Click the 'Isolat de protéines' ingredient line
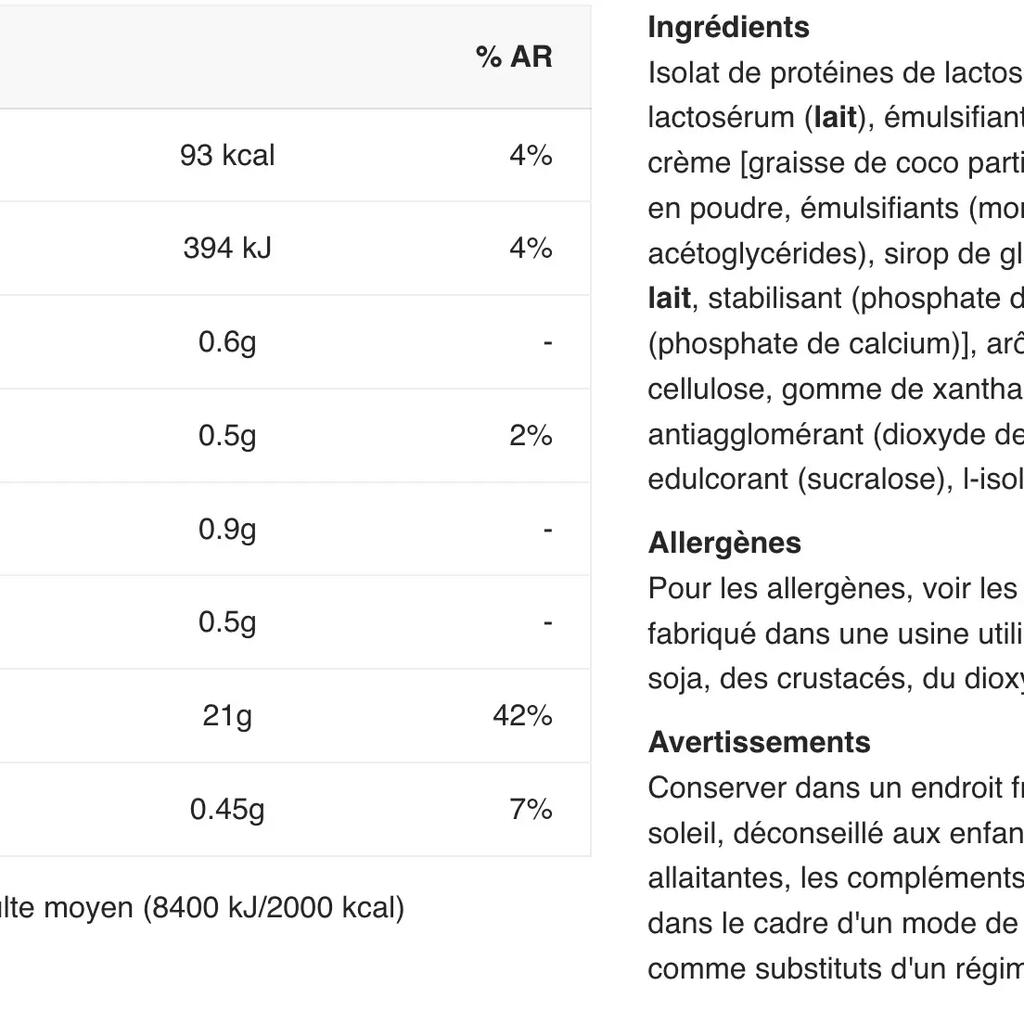Viewport: 1024px width, 1024px height. (x=836, y=73)
